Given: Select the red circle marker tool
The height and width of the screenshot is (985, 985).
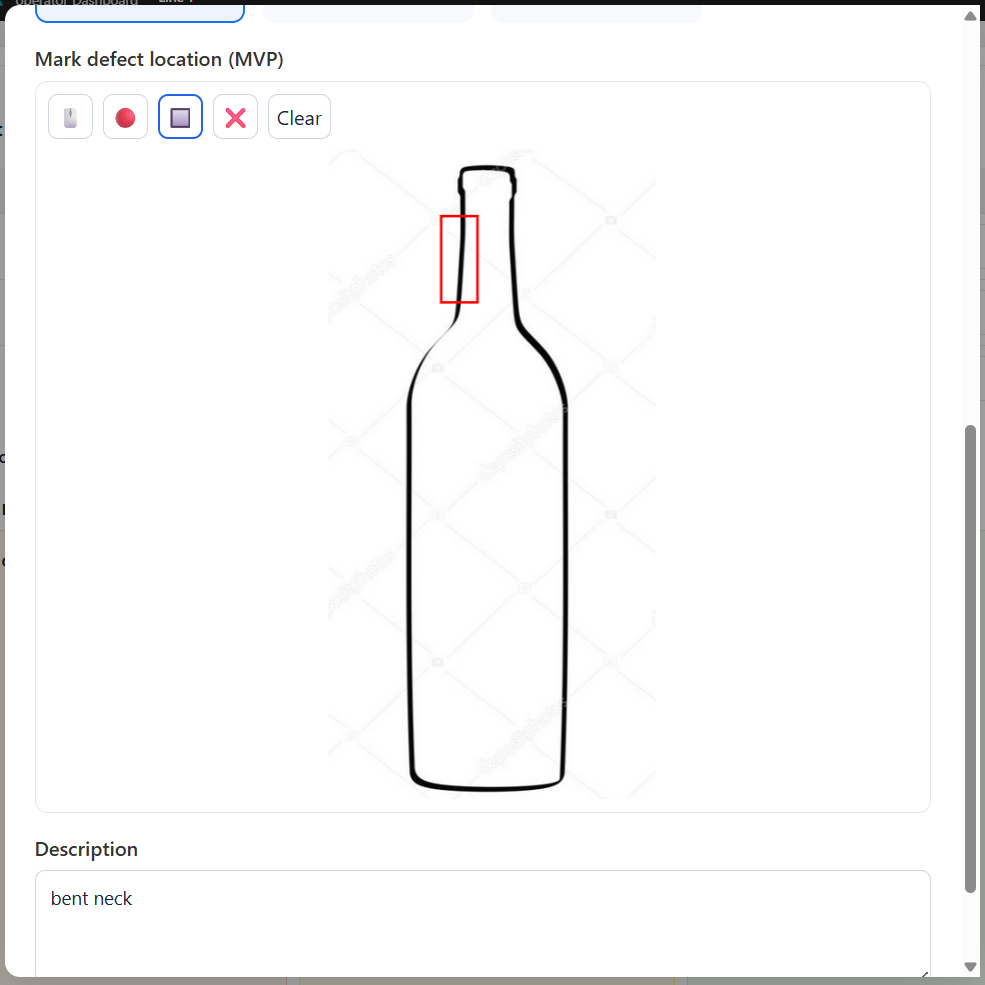Looking at the screenshot, I should (125, 117).
